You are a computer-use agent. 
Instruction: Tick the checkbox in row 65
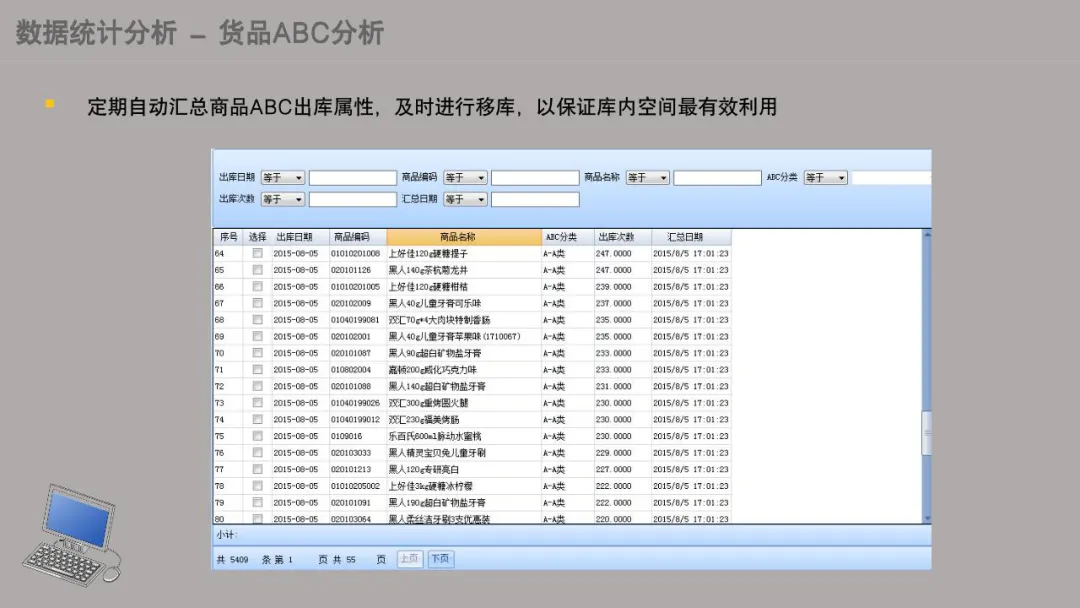[258, 270]
